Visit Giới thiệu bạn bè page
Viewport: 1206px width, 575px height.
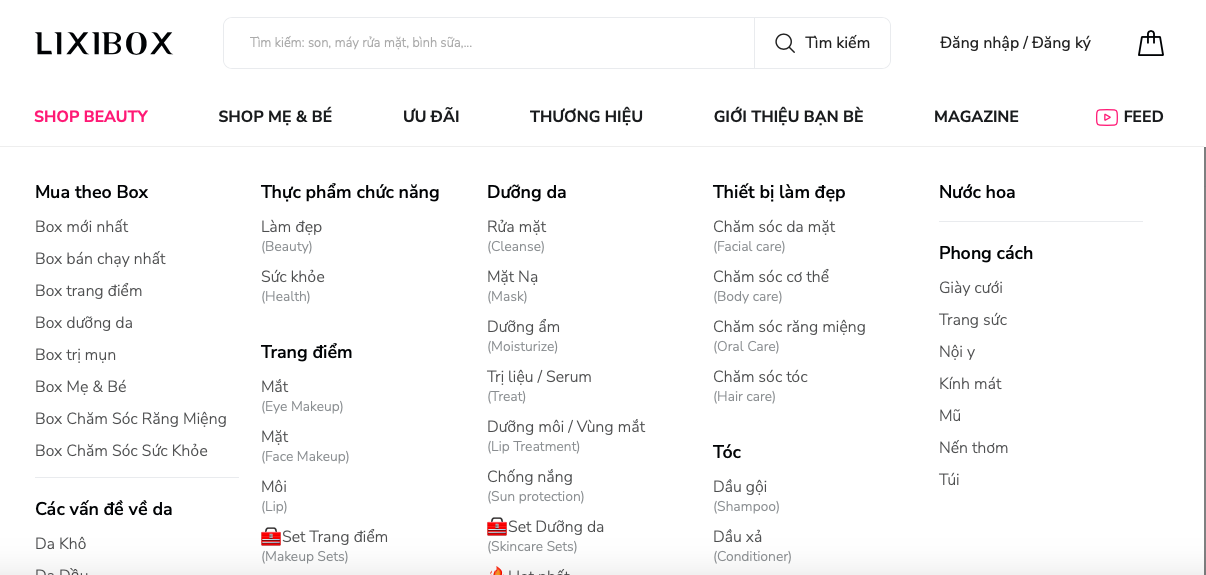click(x=788, y=117)
